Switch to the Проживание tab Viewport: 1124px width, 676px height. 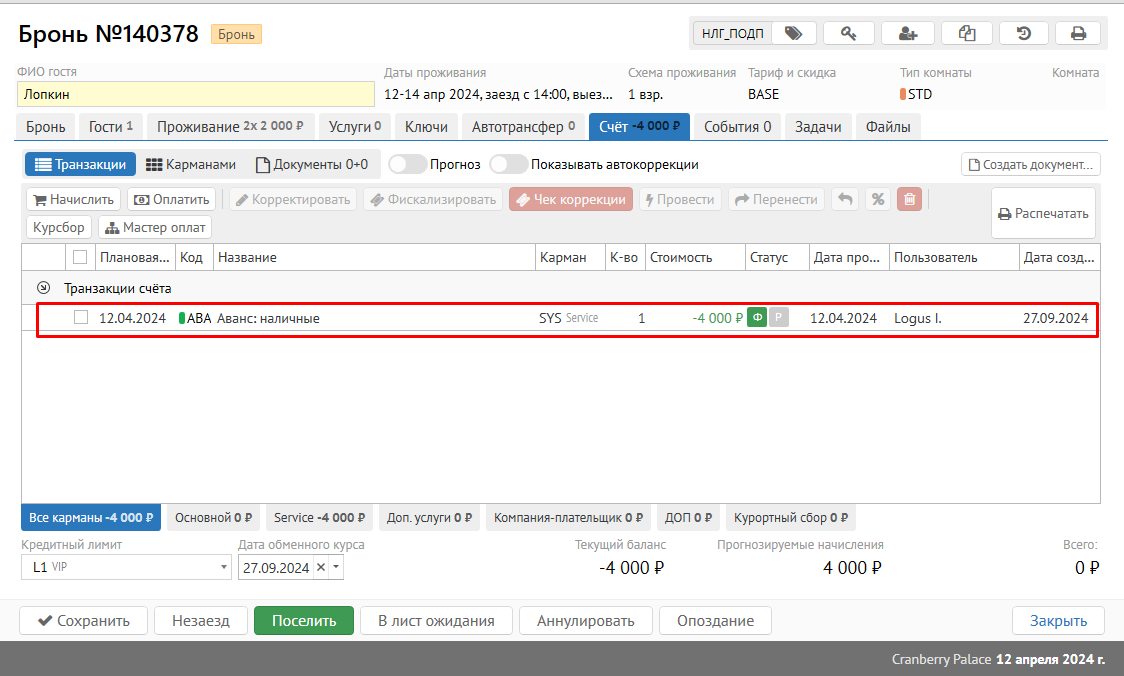(229, 127)
